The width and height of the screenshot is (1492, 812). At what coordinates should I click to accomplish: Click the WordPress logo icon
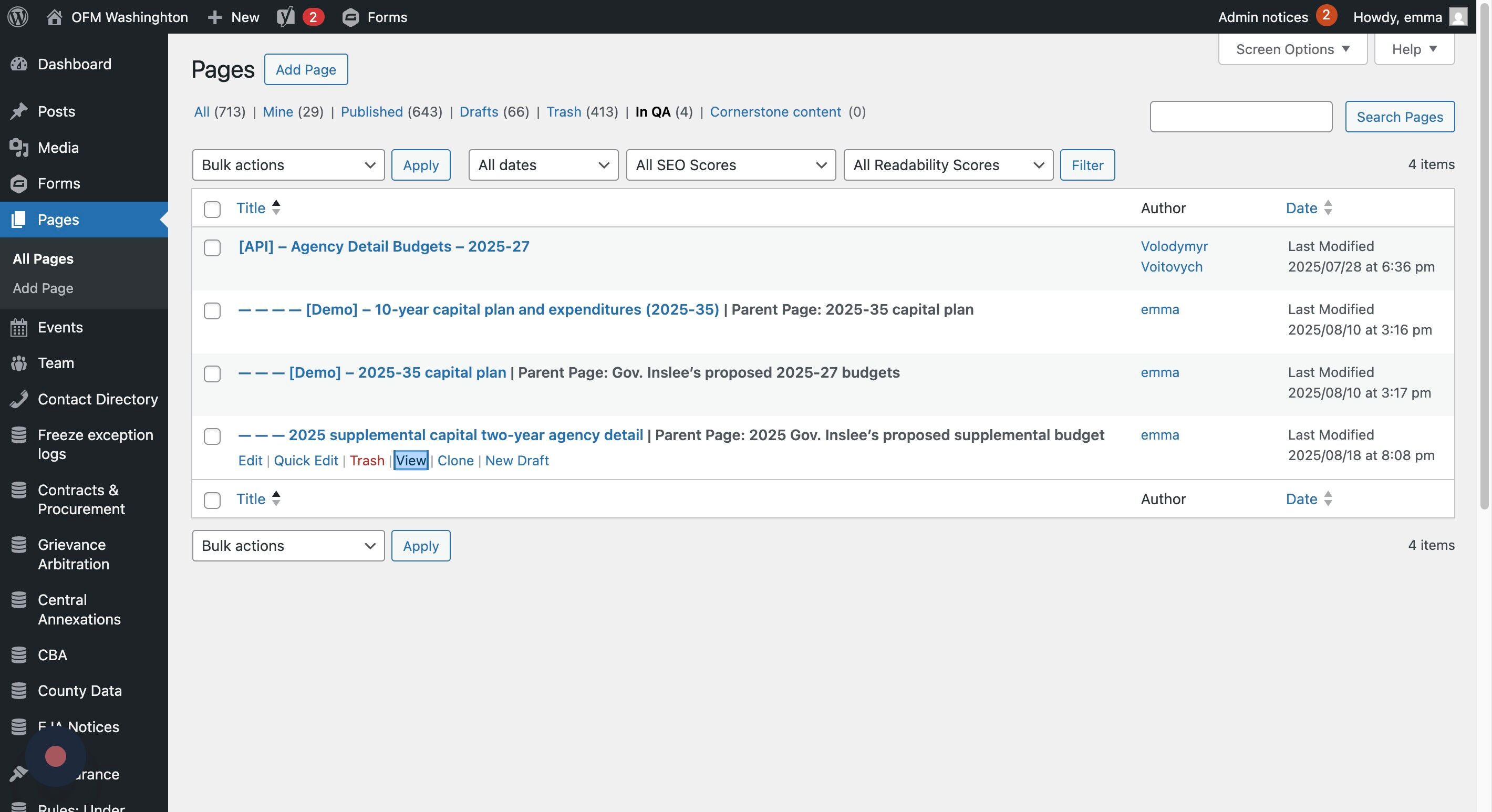tap(17, 17)
